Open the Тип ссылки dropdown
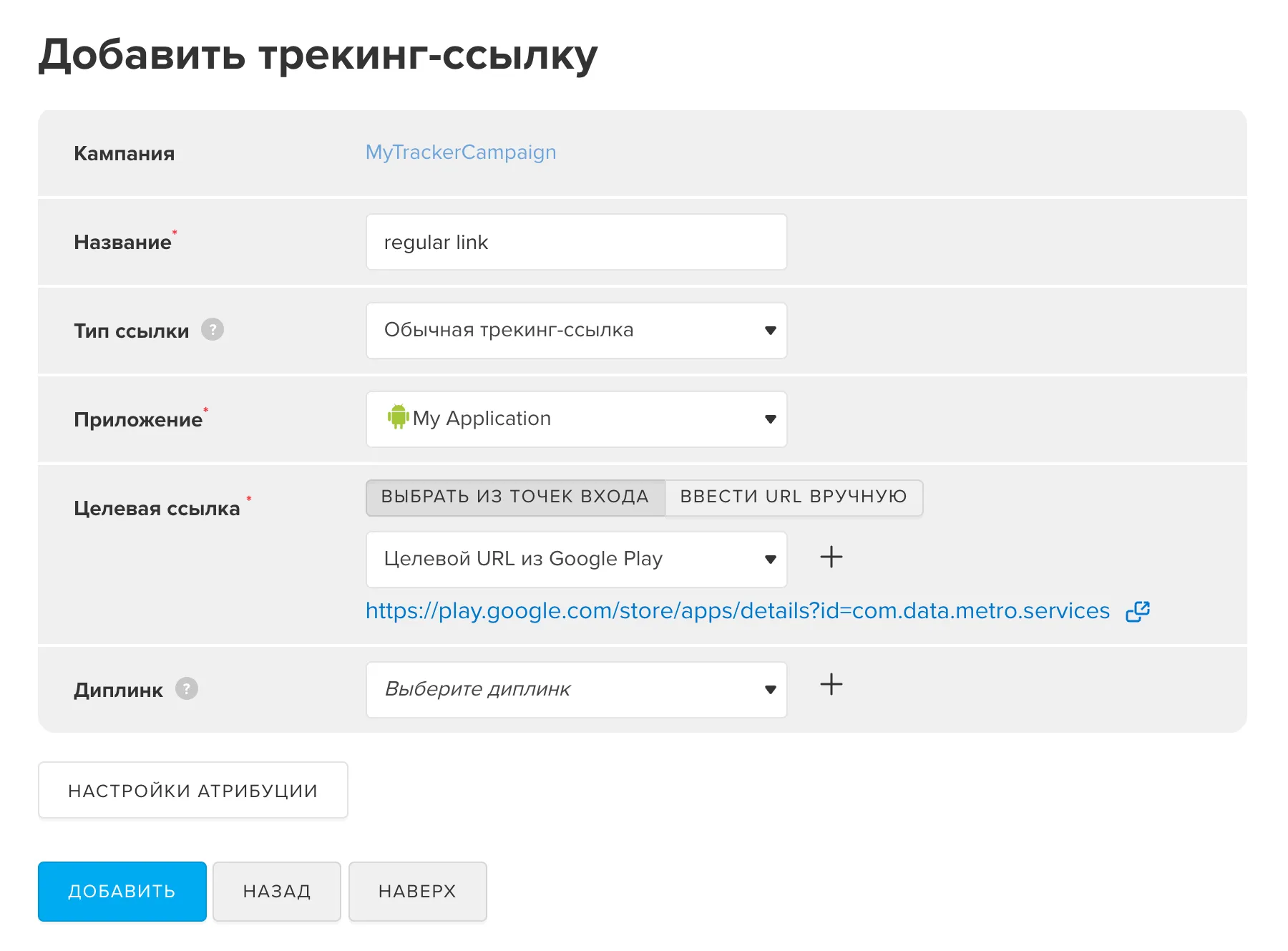 (x=576, y=330)
